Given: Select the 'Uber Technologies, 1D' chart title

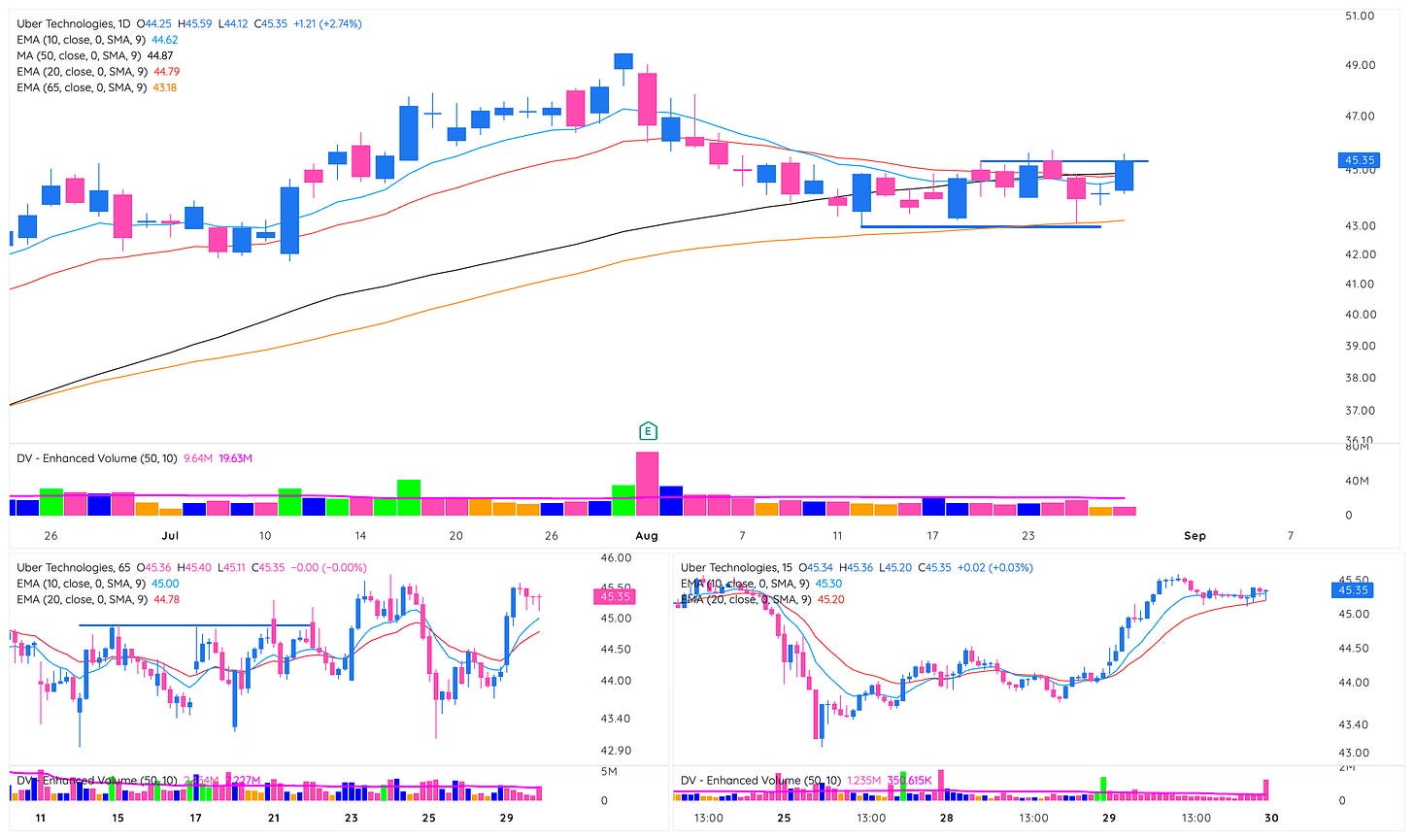Looking at the screenshot, I should point(75,23).
